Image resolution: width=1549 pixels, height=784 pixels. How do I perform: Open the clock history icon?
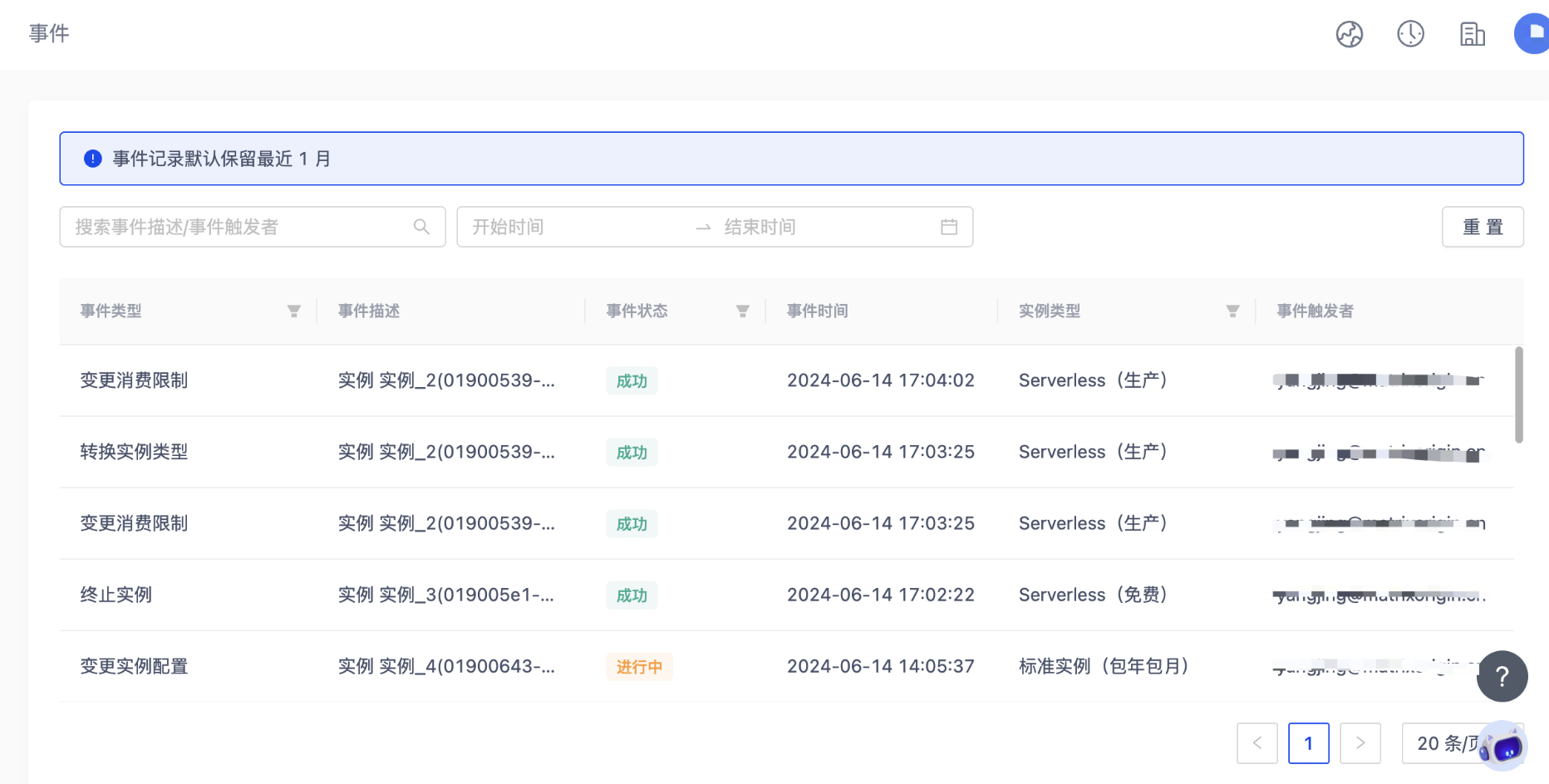tap(1410, 34)
